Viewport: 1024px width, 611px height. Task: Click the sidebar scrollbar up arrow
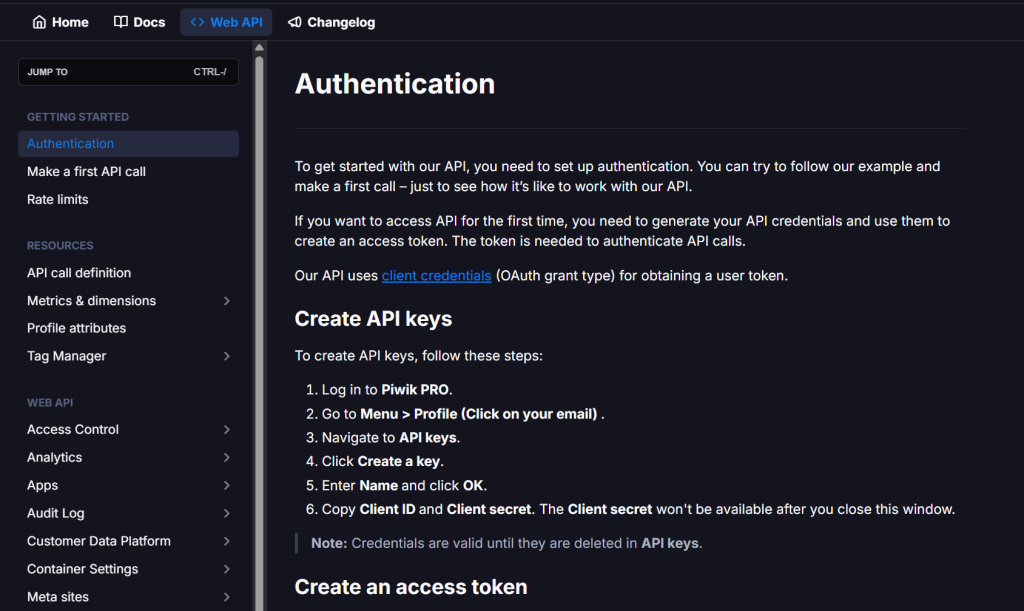coord(259,48)
